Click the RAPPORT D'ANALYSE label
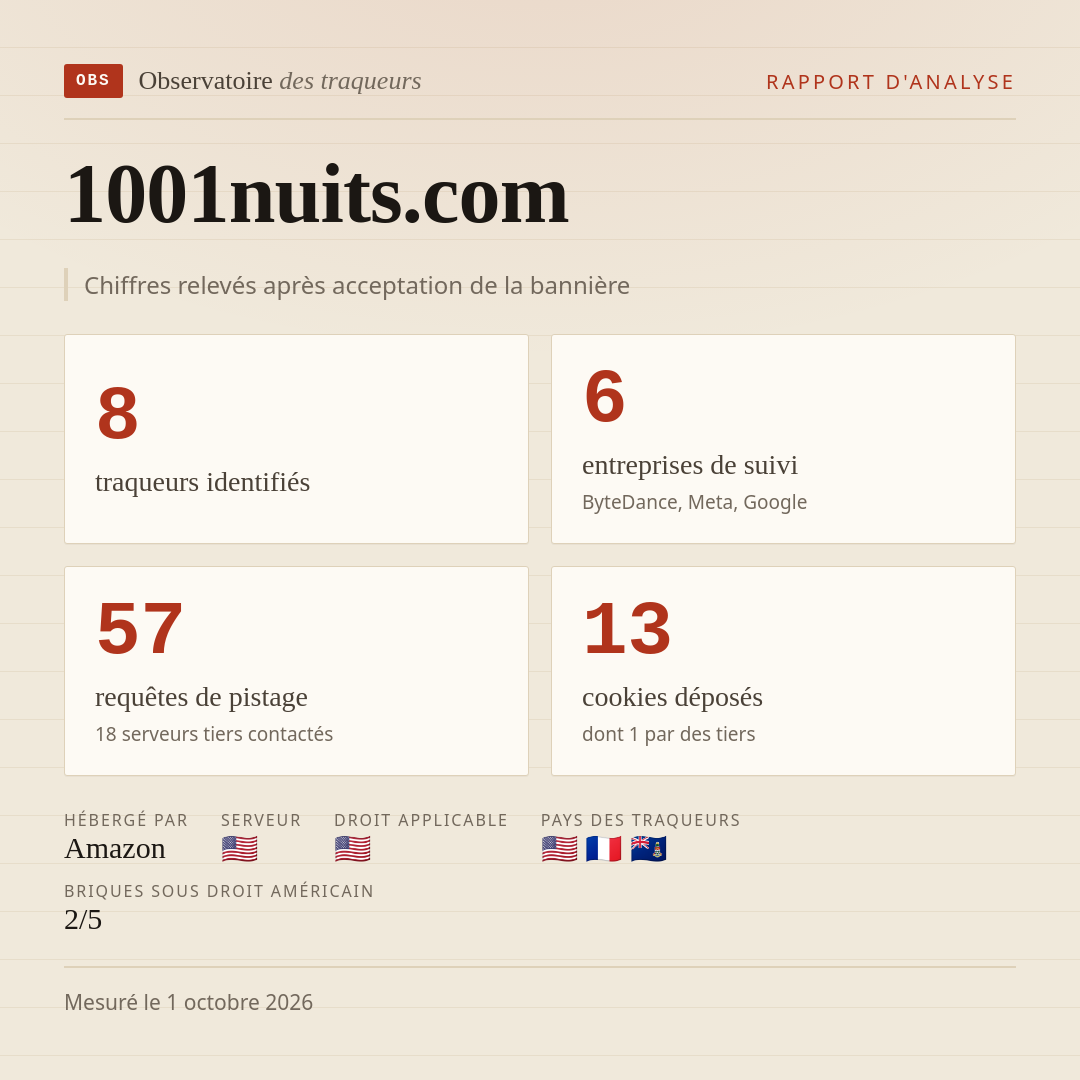1080x1080 pixels. coord(891,82)
